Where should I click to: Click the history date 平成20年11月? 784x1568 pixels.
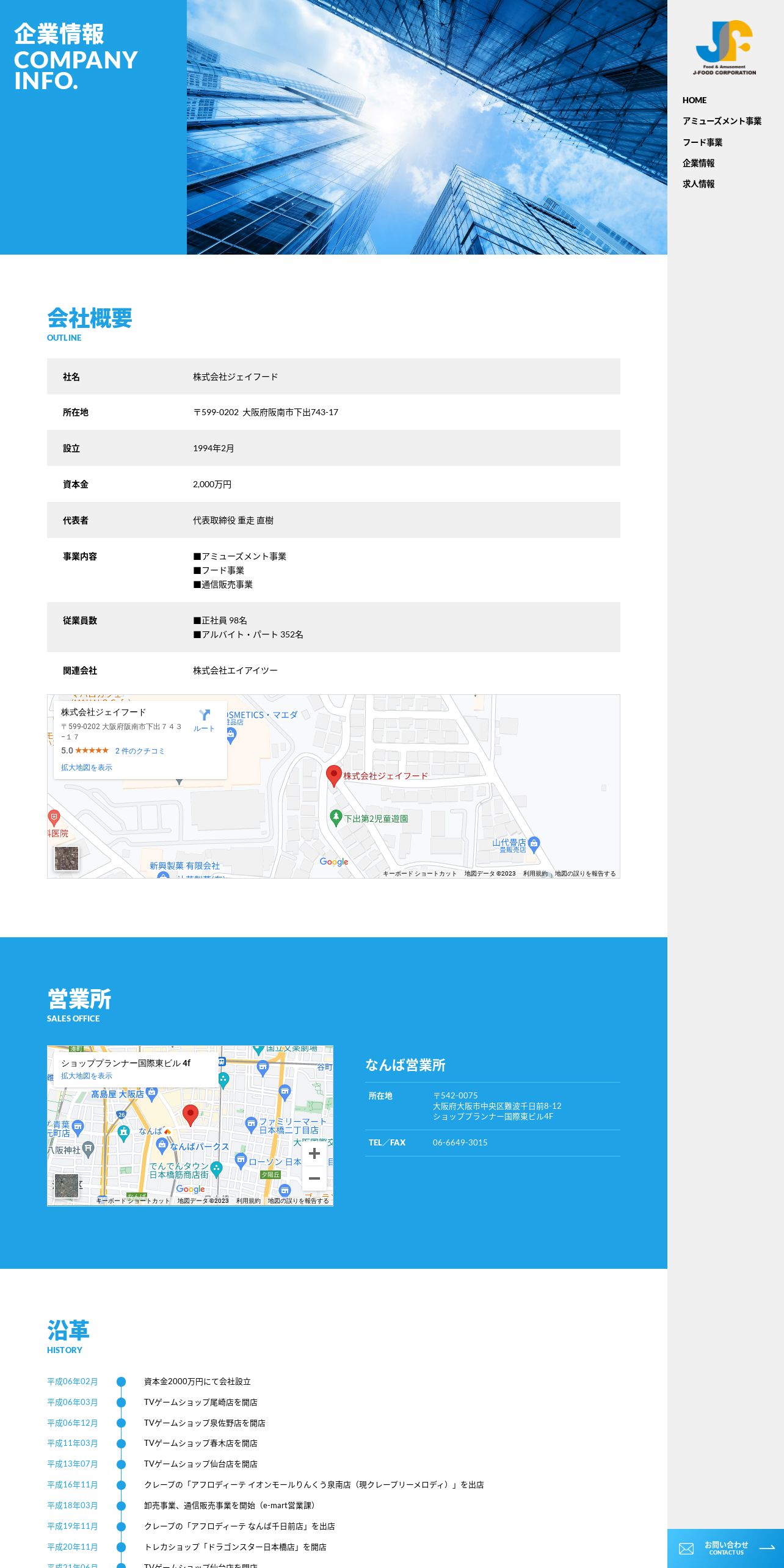72,1547
